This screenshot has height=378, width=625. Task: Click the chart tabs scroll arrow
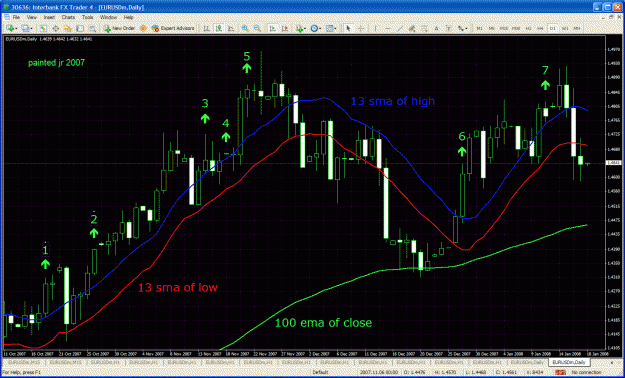(613, 362)
